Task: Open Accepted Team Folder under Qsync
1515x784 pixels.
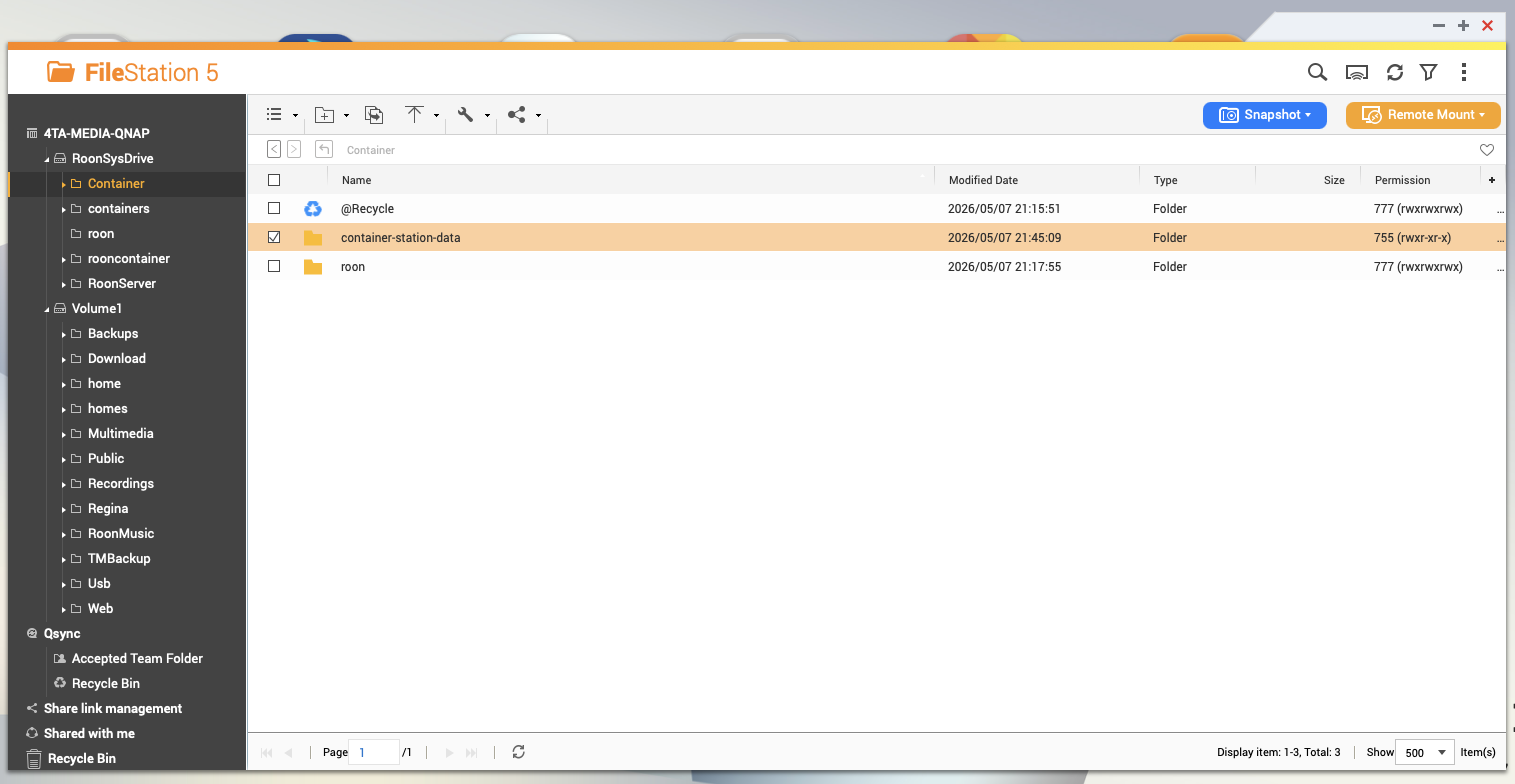Action: tap(137, 658)
